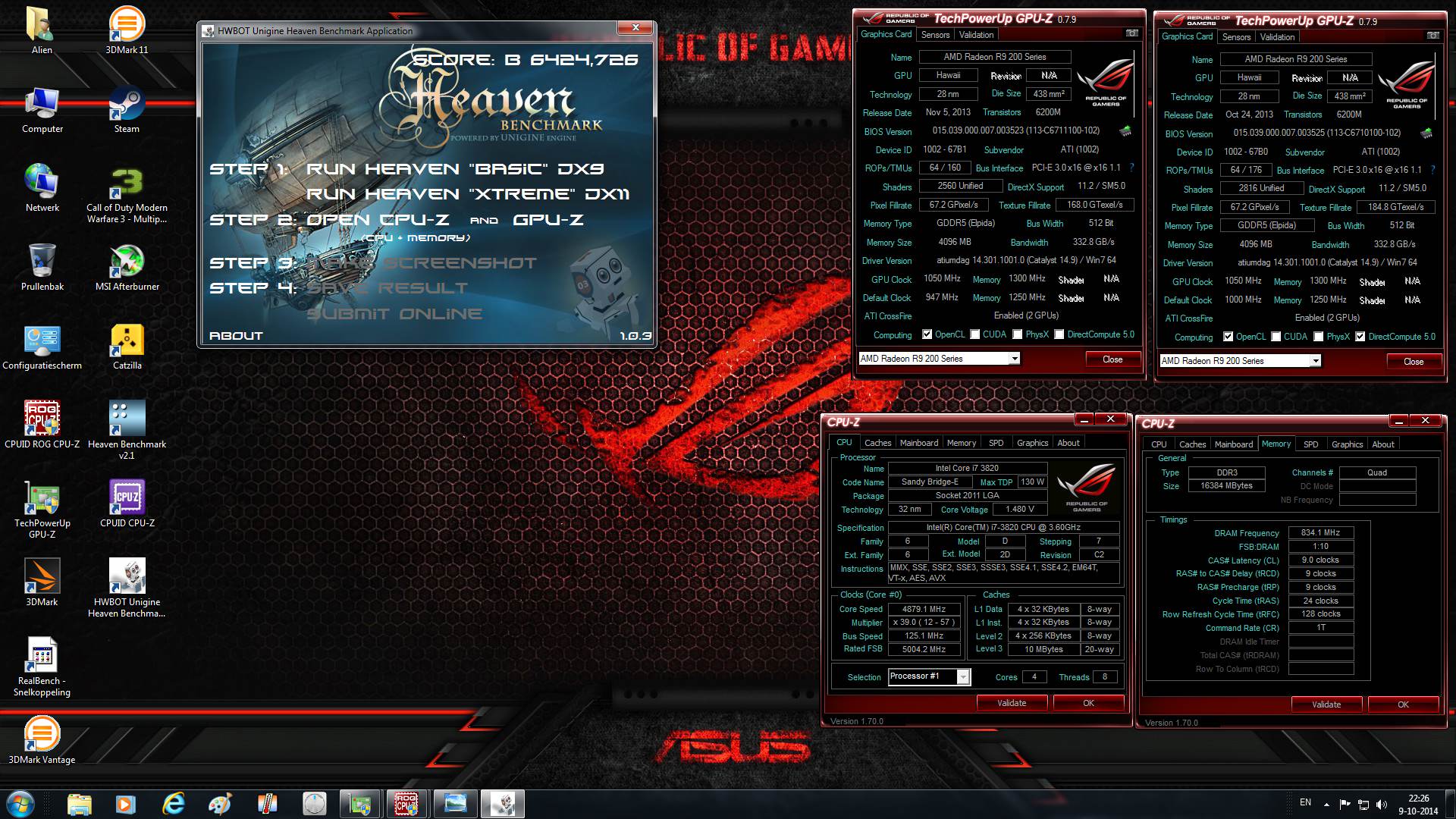Screen dimensions: 1456x819
Task: Show hidden system tray icons arrow
Action: coord(1326,804)
